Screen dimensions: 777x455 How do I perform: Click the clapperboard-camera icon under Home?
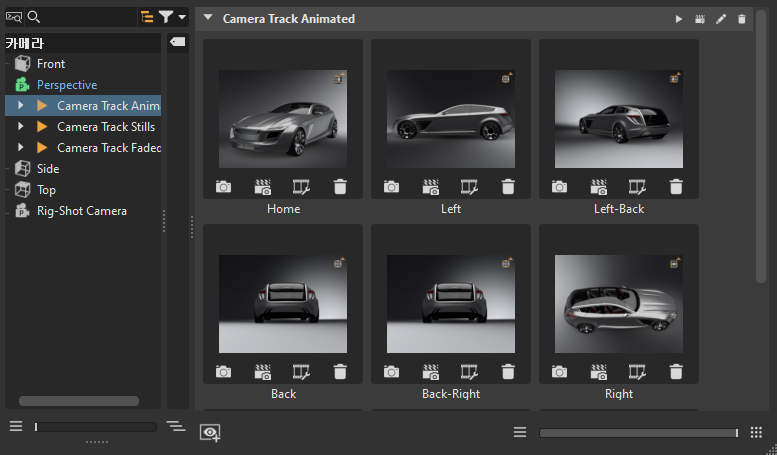click(263, 187)
